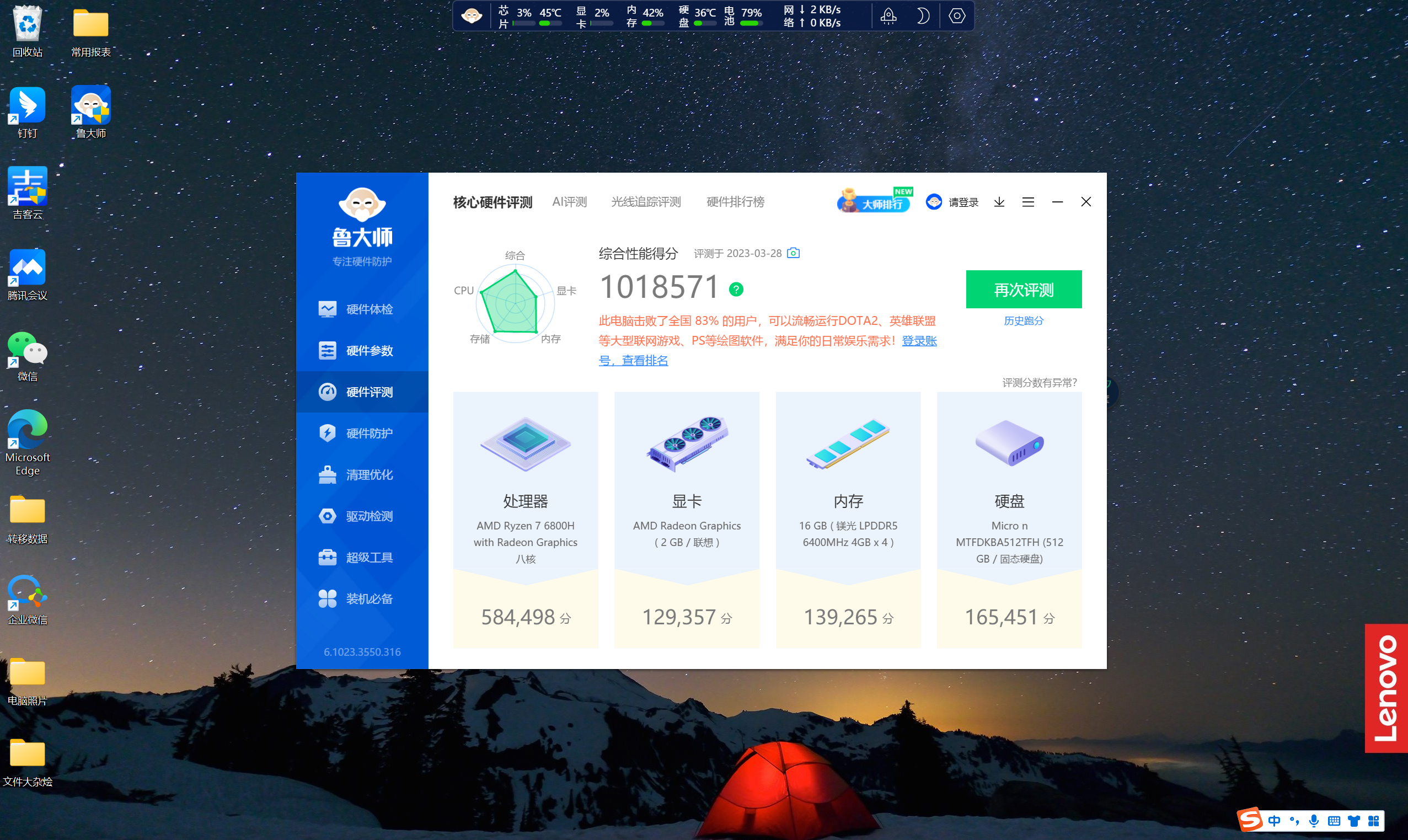Click the 超级工具 toolbox icon

tap(327, 557)
